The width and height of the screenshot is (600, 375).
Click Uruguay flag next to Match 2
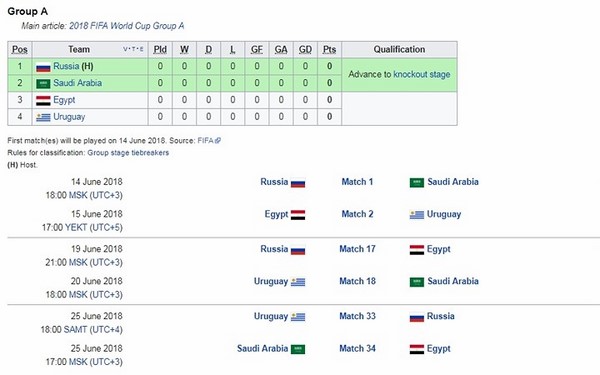coord(417,215)
